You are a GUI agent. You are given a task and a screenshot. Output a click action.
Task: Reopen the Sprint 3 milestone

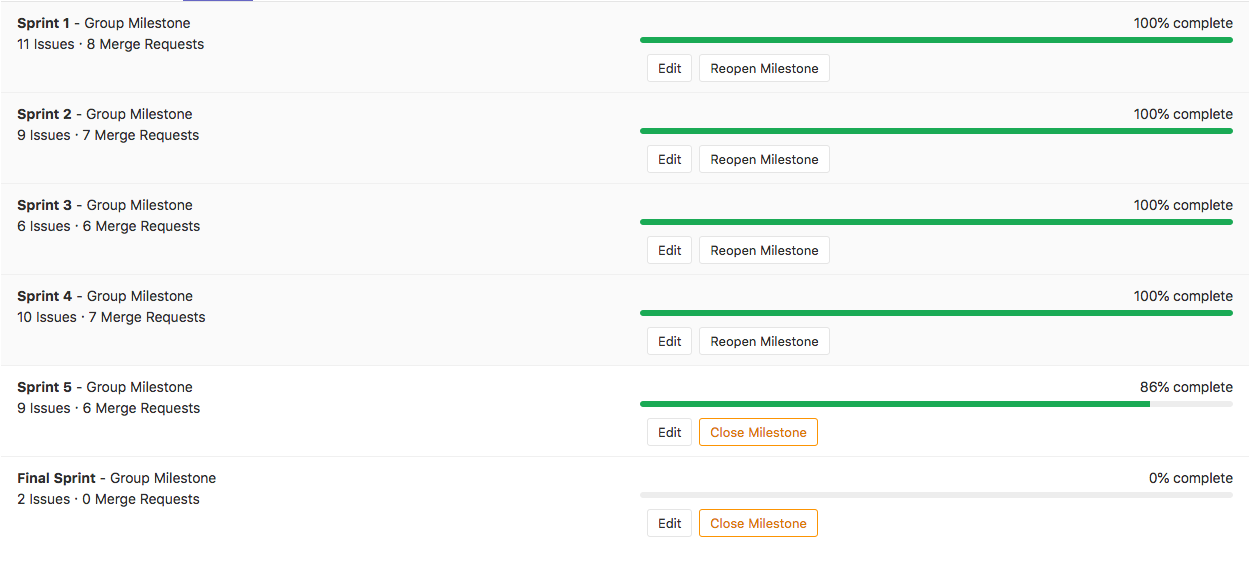(764, 251)
